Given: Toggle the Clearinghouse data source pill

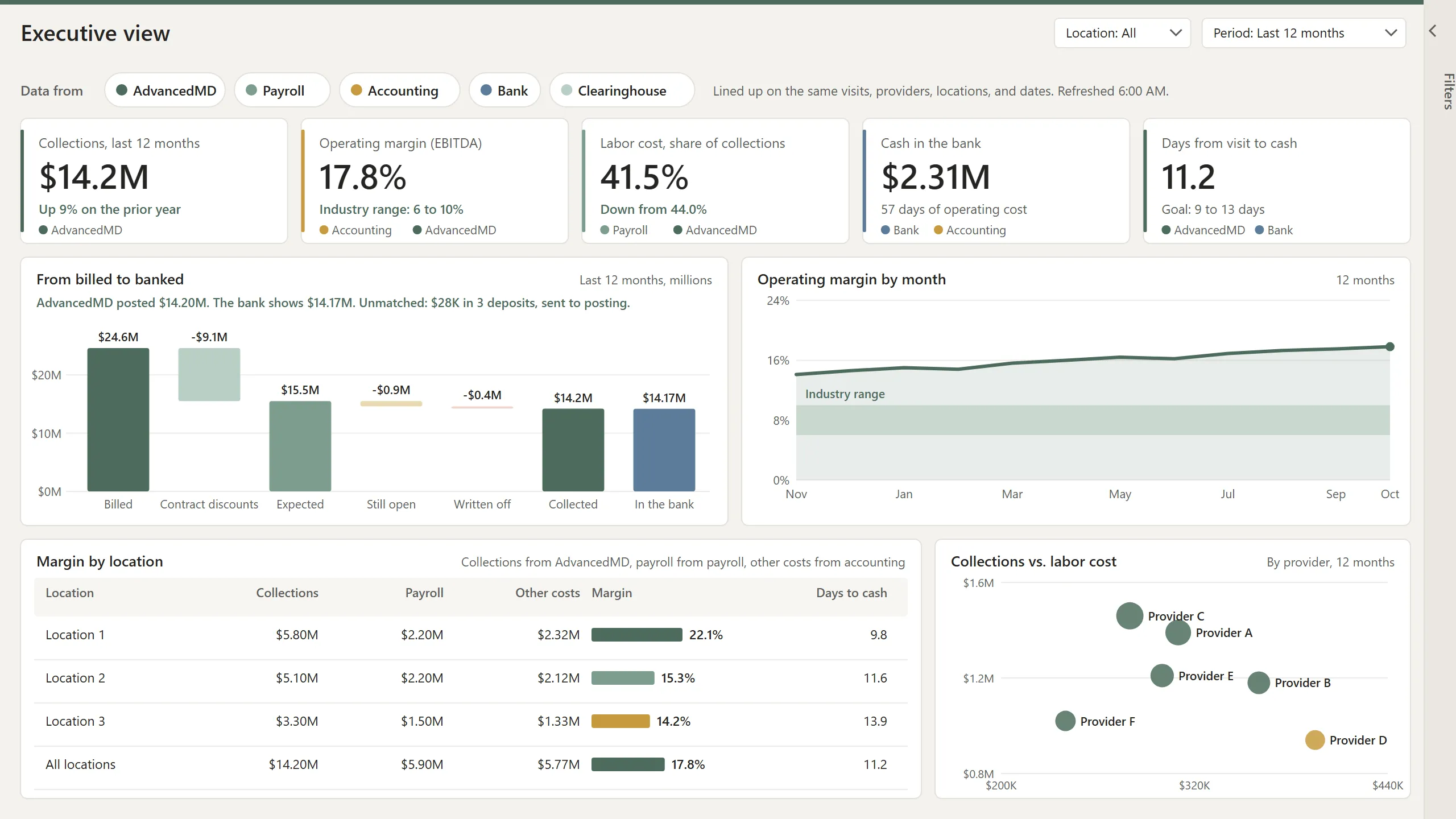Looking at the screenshot, I should click(622, 90).
